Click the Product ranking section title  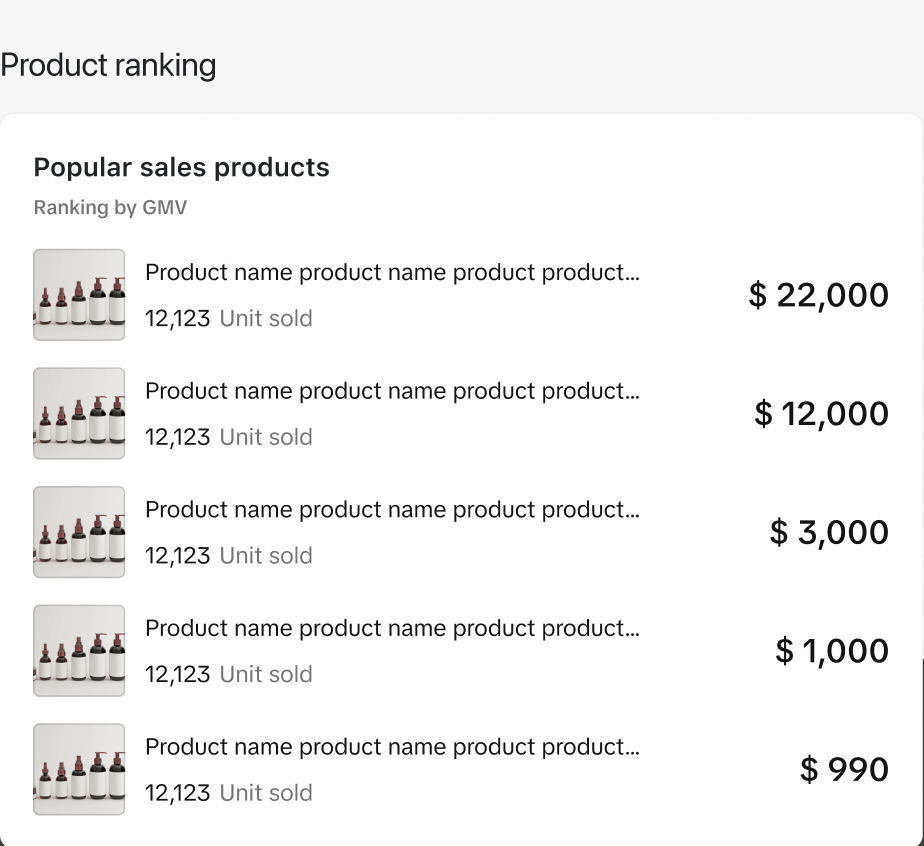108,65
